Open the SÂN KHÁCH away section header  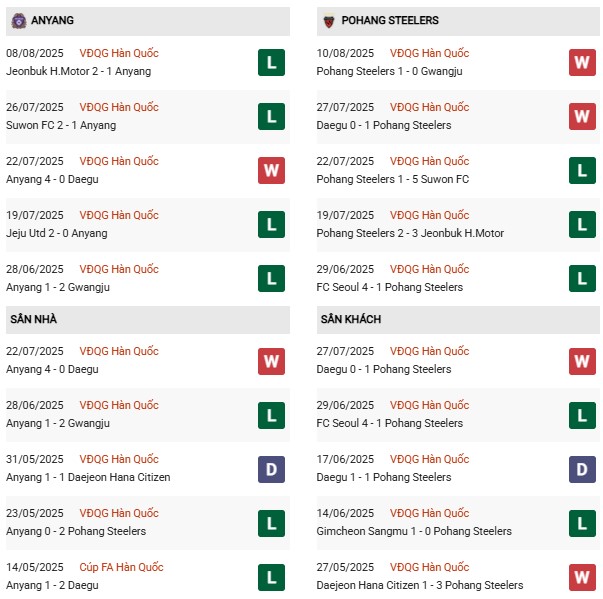(351, 319)
